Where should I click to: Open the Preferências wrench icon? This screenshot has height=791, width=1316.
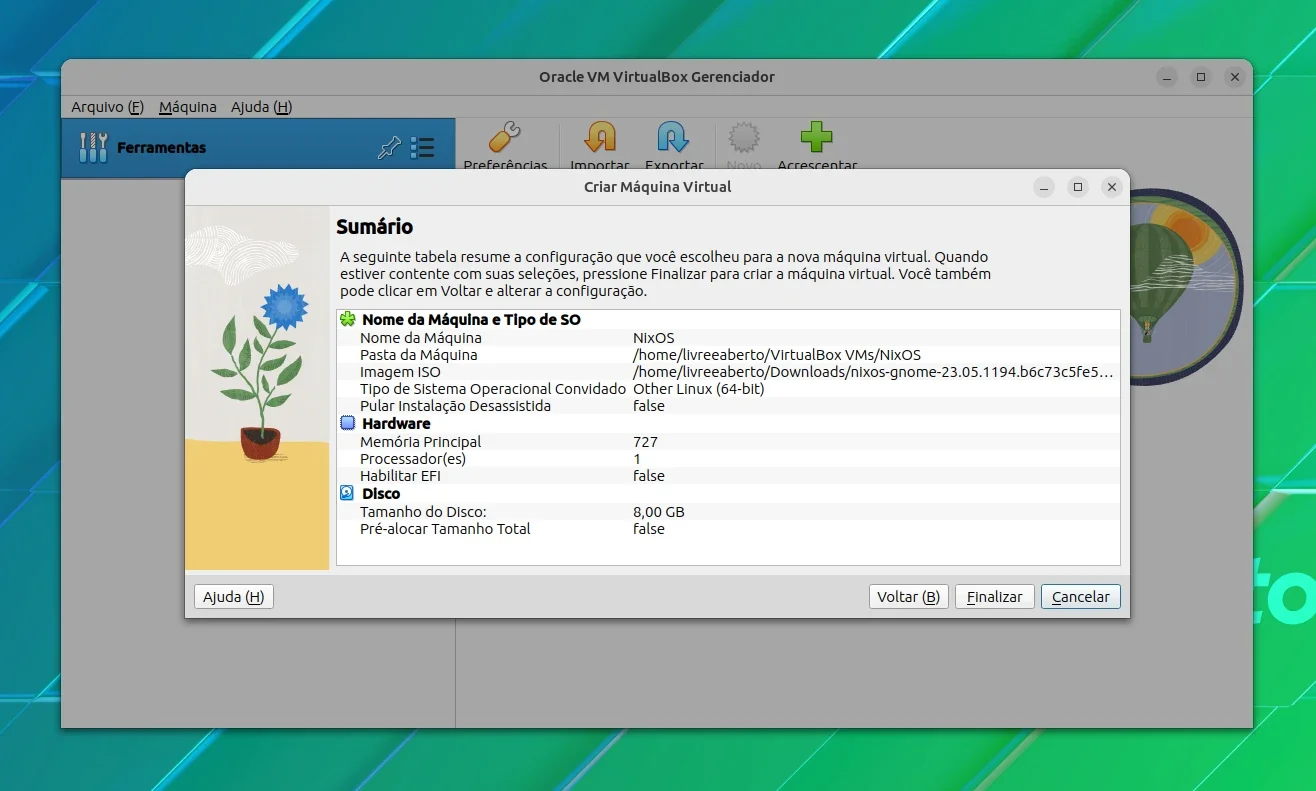505,137
